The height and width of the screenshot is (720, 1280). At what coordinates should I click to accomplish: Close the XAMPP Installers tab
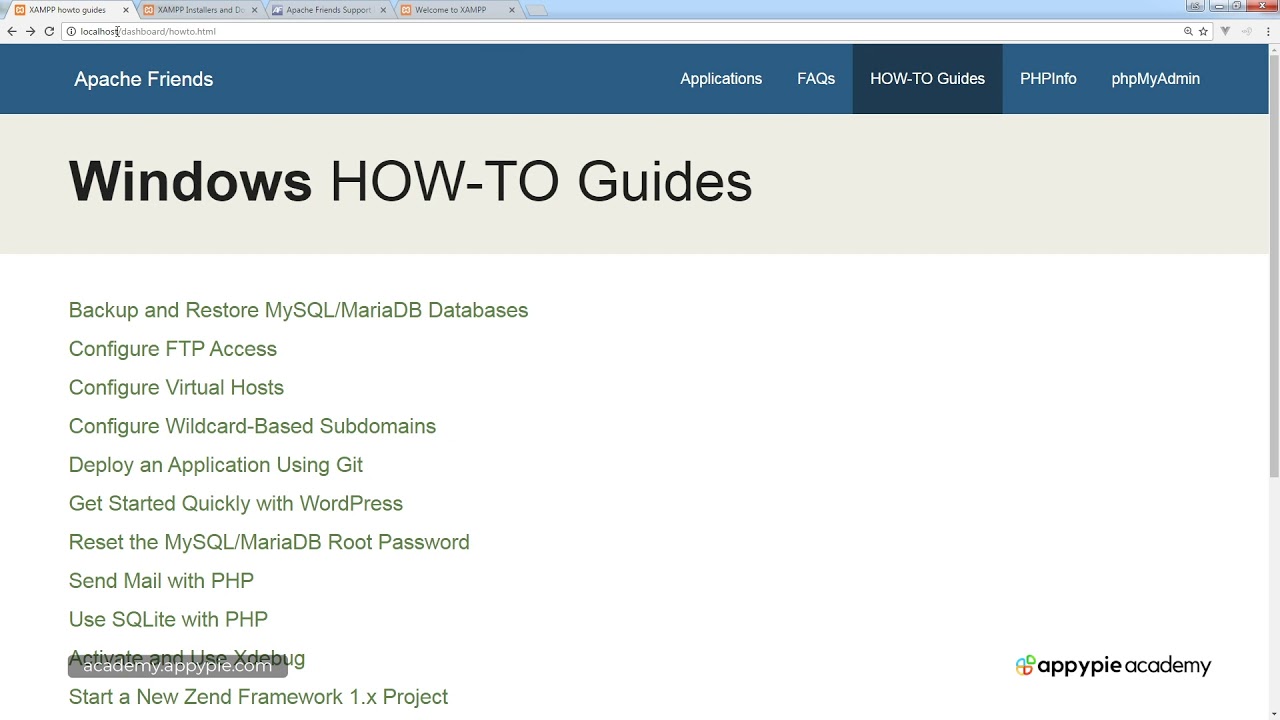click(x=254, y=10)
